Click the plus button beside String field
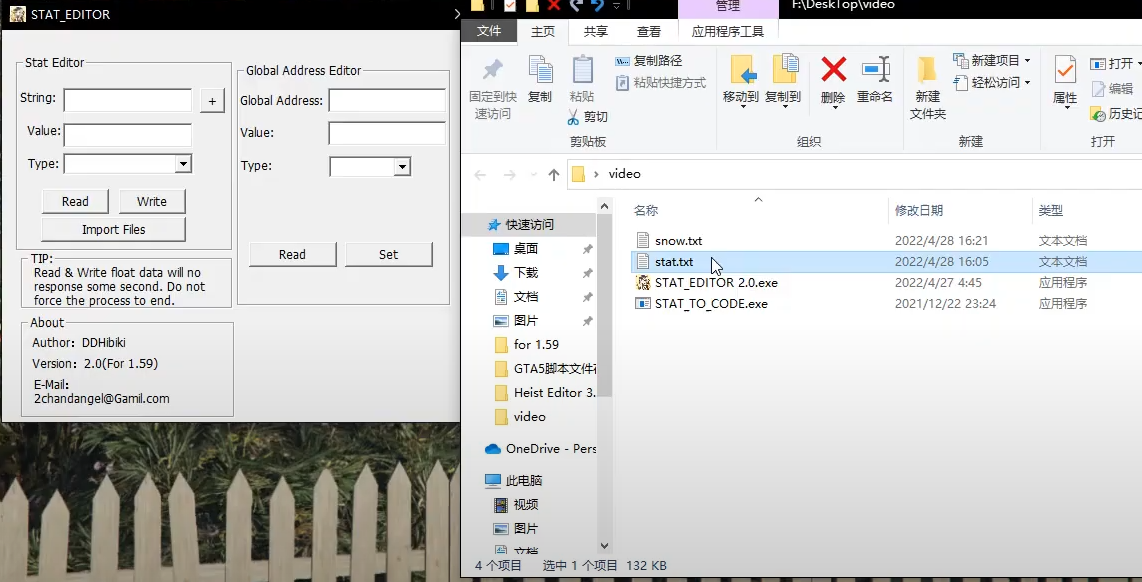This screenshot has height=582, width=1142. coord(212,101)
